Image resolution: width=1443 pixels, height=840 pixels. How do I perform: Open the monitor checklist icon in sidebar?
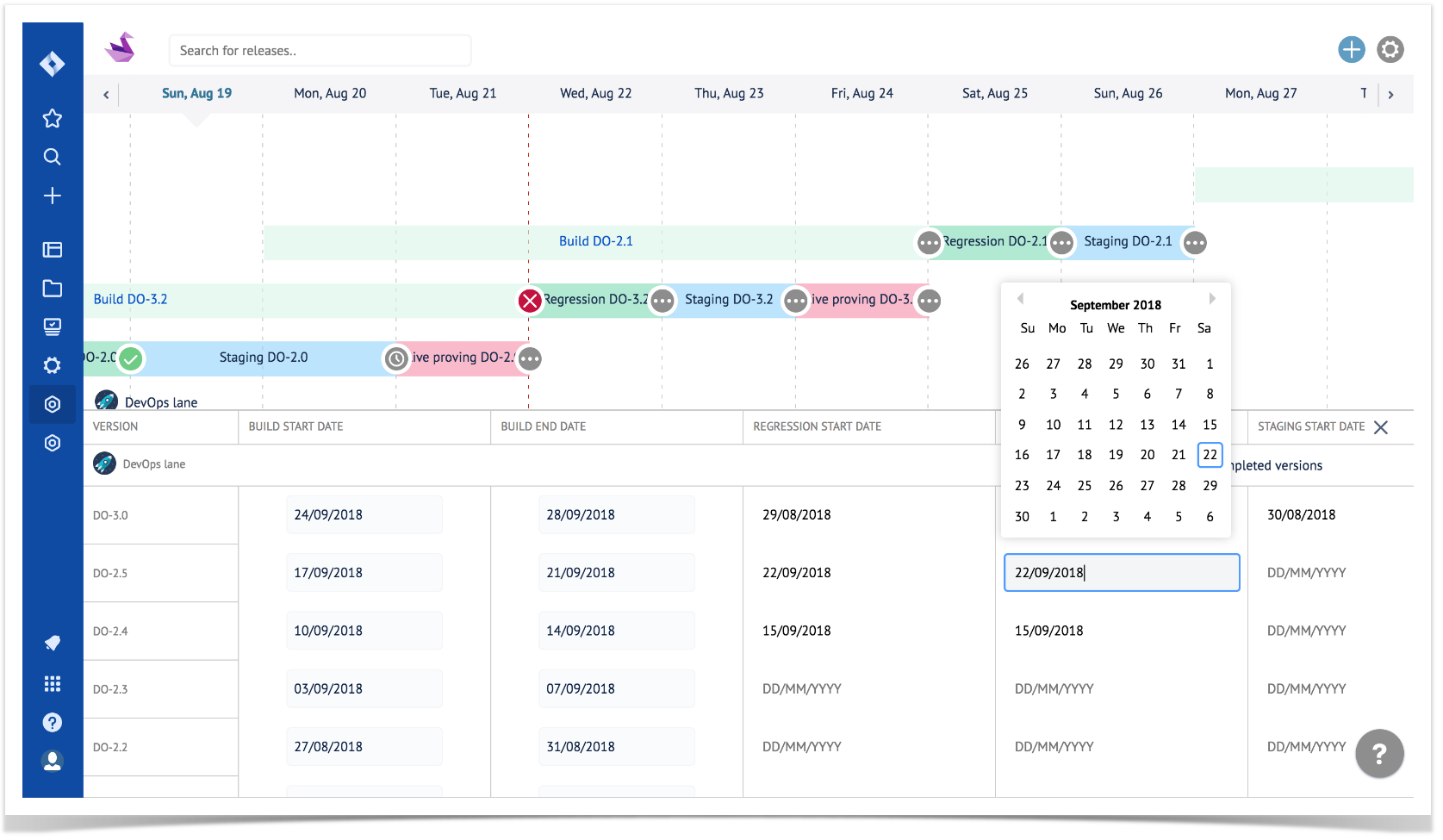click(x=53, y=327)
